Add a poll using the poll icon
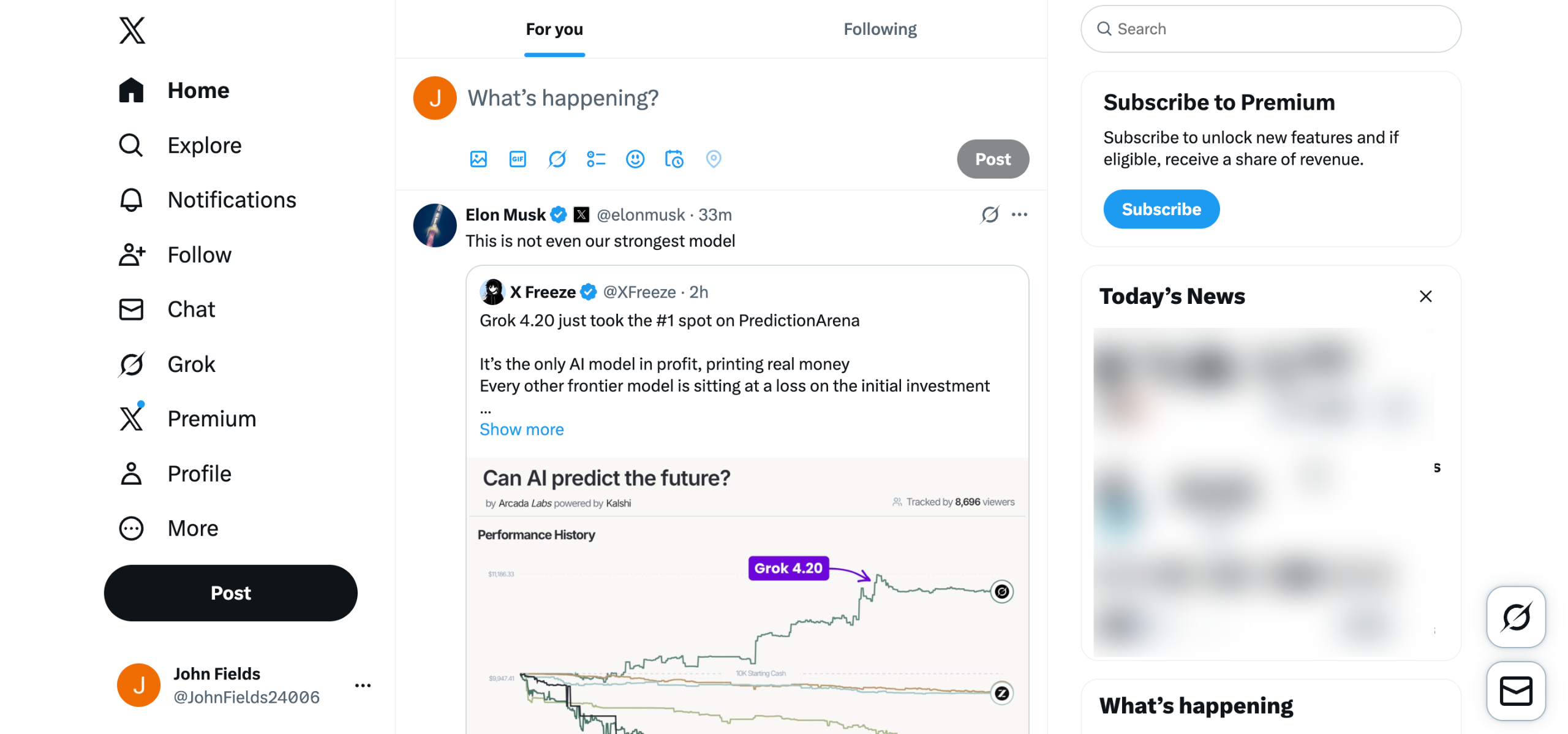 pyautogui.click(x=596, y=159)
